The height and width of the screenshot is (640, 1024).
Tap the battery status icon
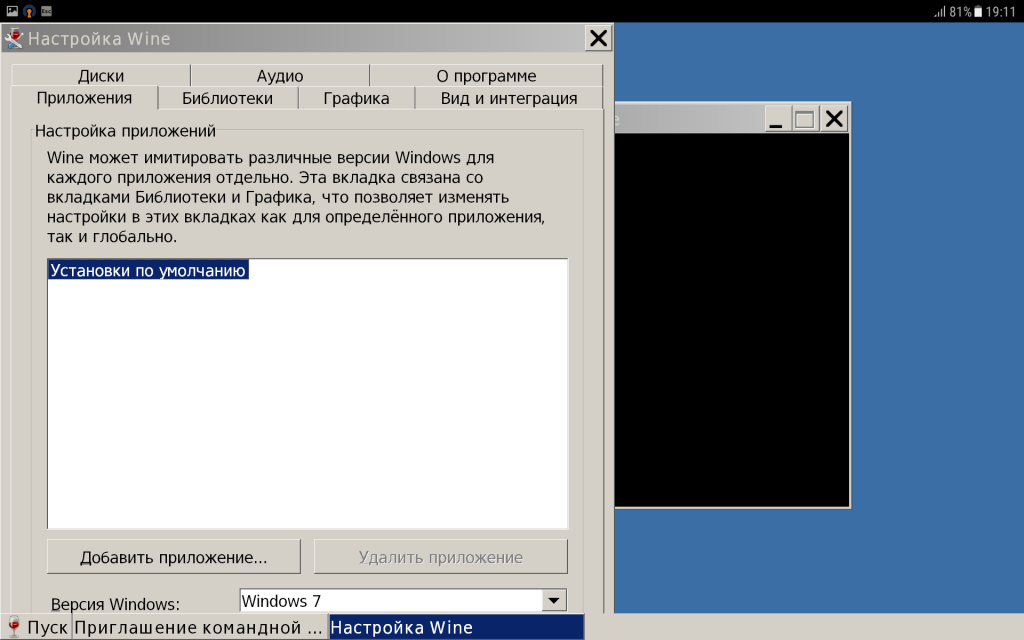click(x=978, y=12)
